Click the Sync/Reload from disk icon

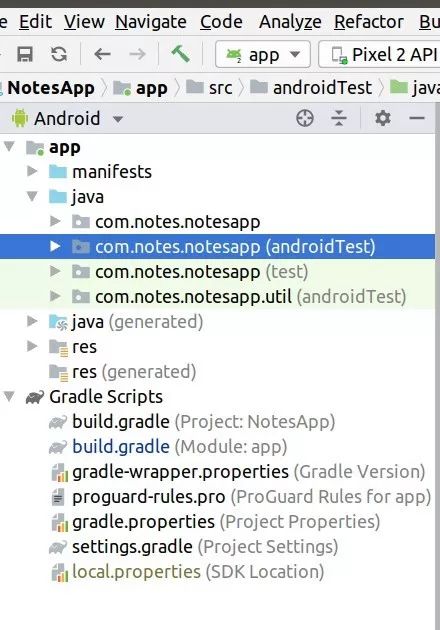coord(59,54)
